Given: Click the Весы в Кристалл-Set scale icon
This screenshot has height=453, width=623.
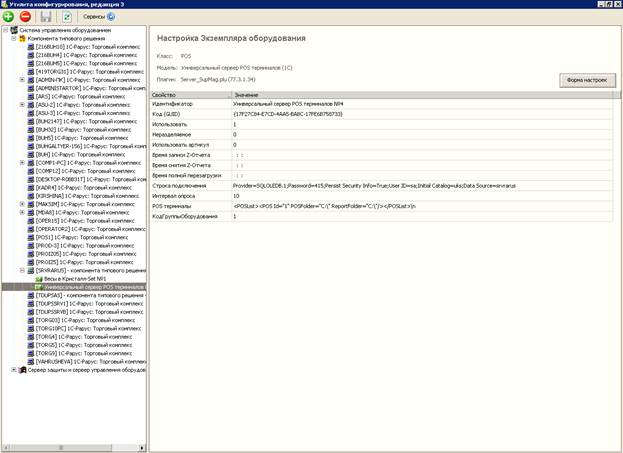Looking at the screenshot, I should tap(39, 279).
